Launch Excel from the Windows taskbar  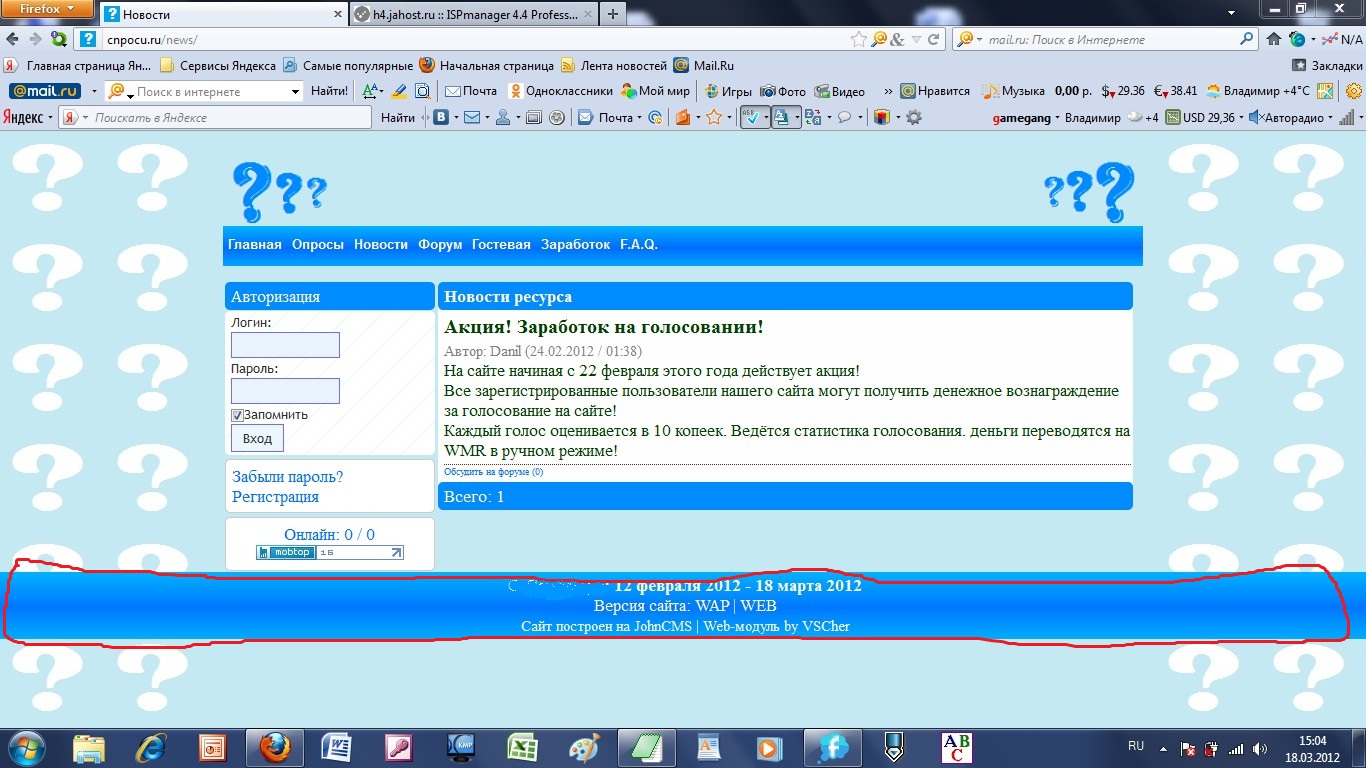pos(522,747)
